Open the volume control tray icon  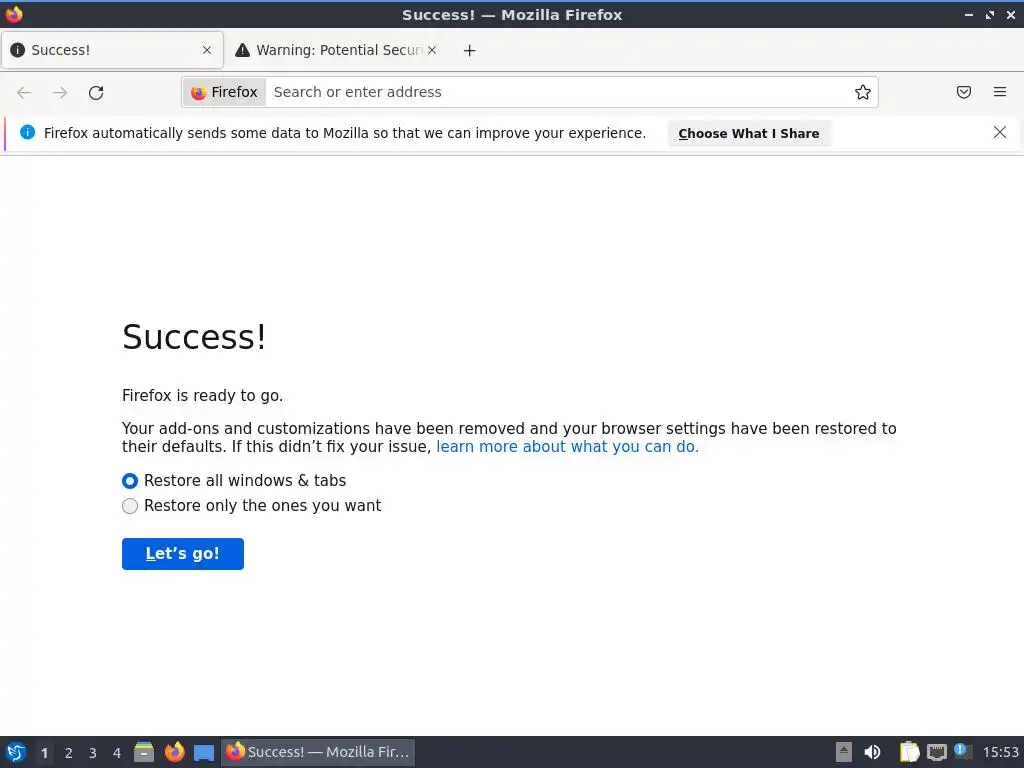(872, 752)
